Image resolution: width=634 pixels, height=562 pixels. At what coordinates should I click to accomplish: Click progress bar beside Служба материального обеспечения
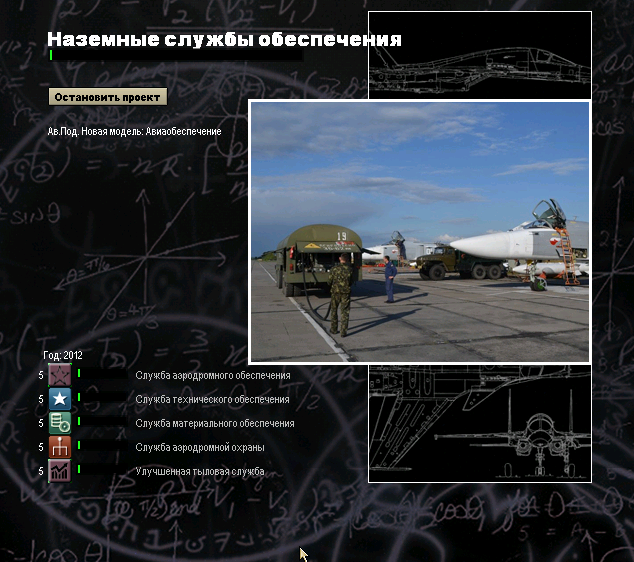(102, 421)
